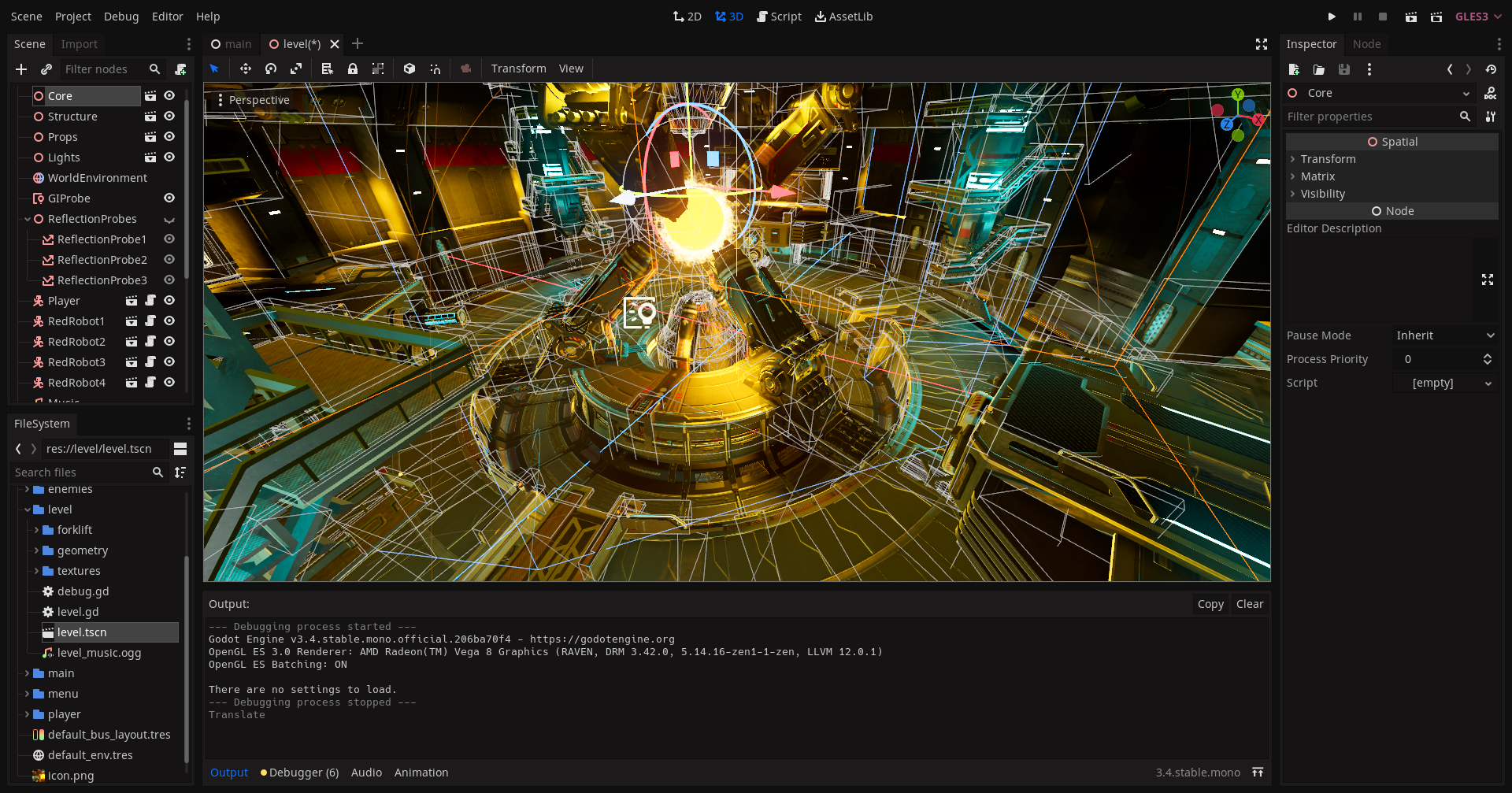Screen dimensions: 1512x793
Task: Activate Scale mode tool
Action: pyautogui.click(x=296, y=69)
